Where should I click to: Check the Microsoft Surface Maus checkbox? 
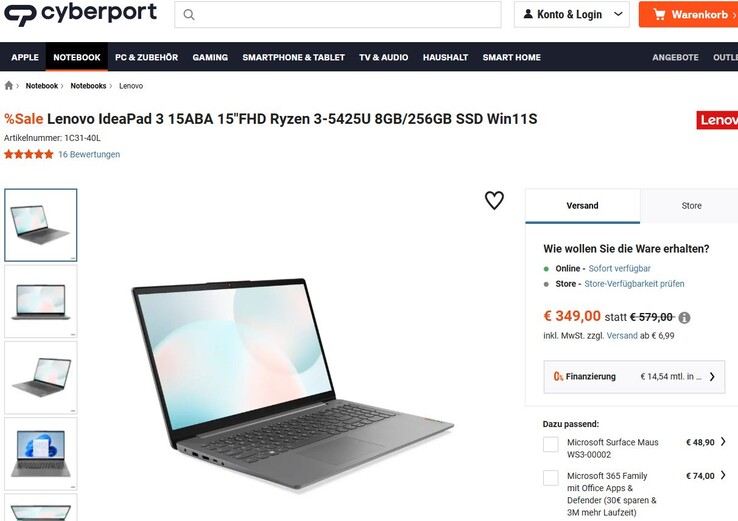pyautogui.click(x=551, y=444)
